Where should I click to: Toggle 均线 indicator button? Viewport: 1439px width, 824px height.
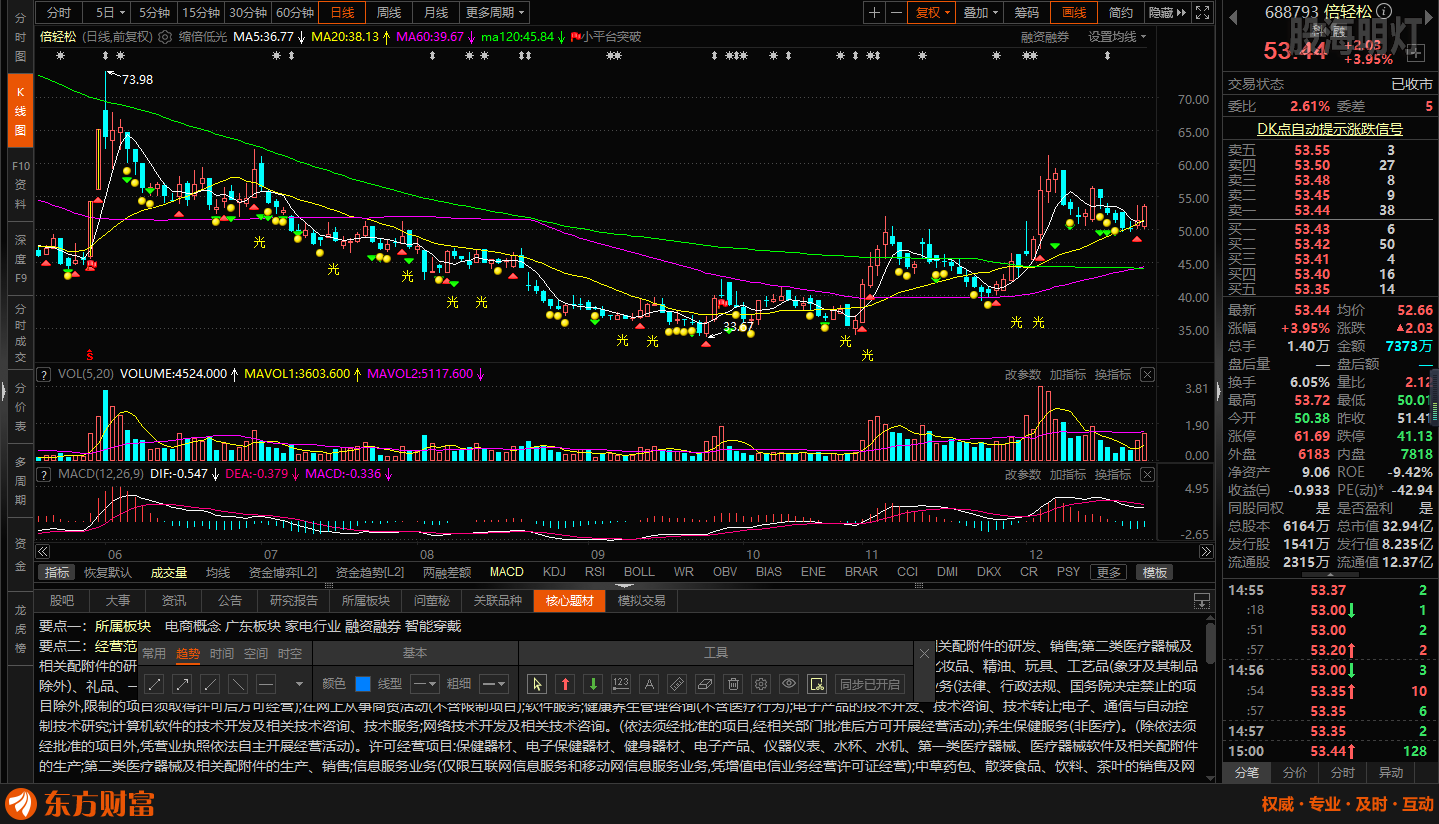coord(218,572)
